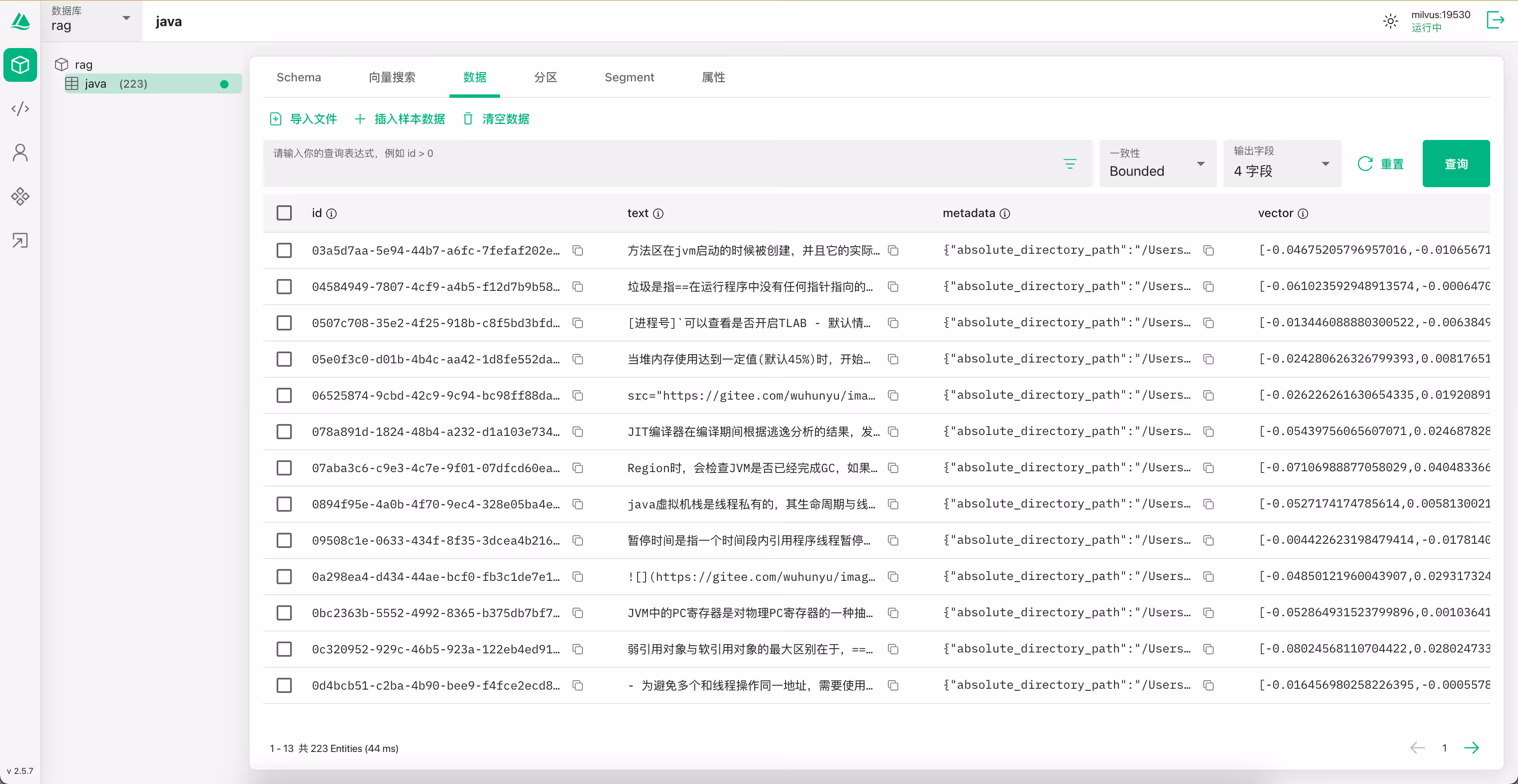The width and height of the screenshot is (1518, 784).
Task: Switch to the 属性 tab
Action: (x=713, y=77)
